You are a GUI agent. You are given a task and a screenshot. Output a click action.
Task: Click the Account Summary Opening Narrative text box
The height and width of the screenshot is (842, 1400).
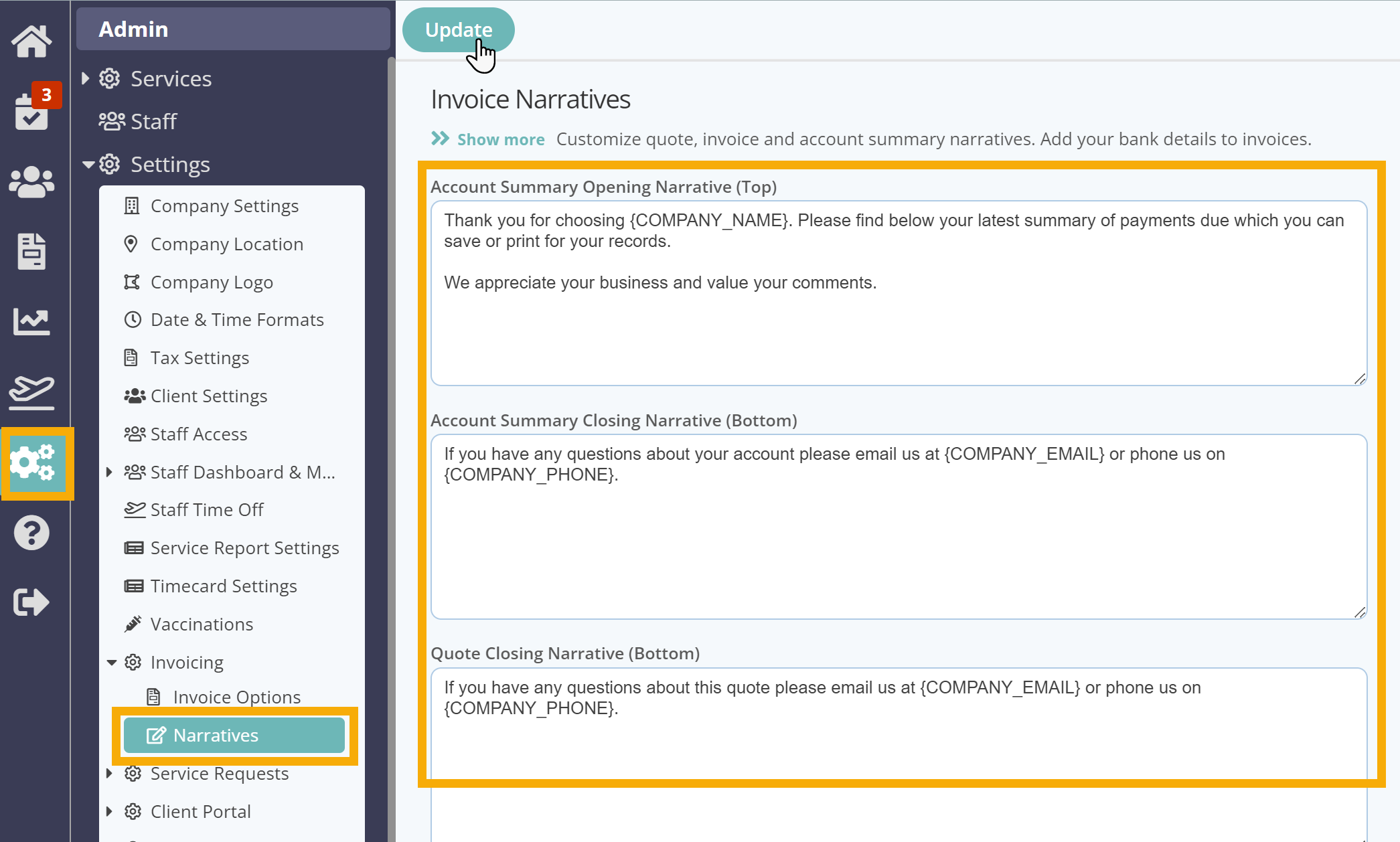click(x=899, y=293)
